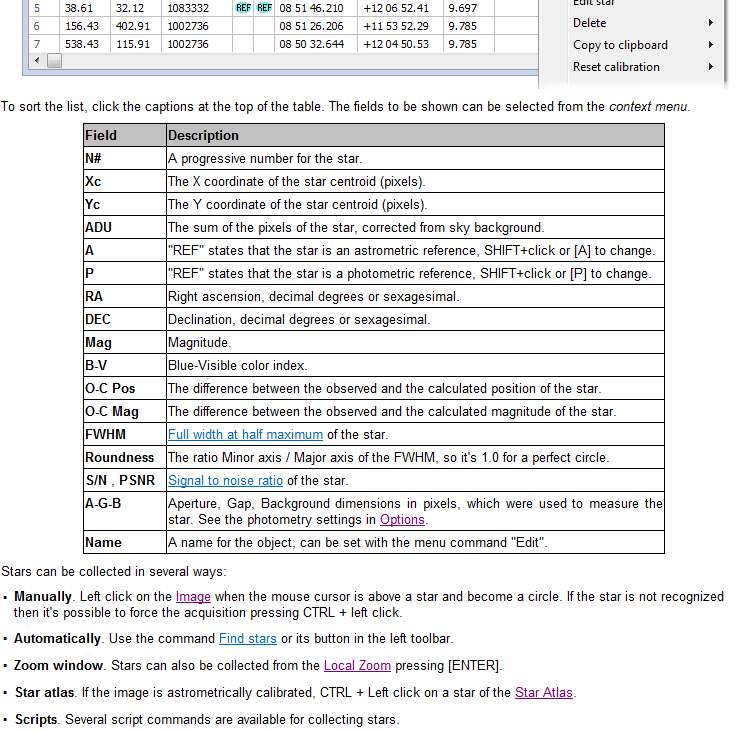This screenshot has height=731, width=736.
Task: Expand the Delete submenu arrow
Action: [711, 23]
